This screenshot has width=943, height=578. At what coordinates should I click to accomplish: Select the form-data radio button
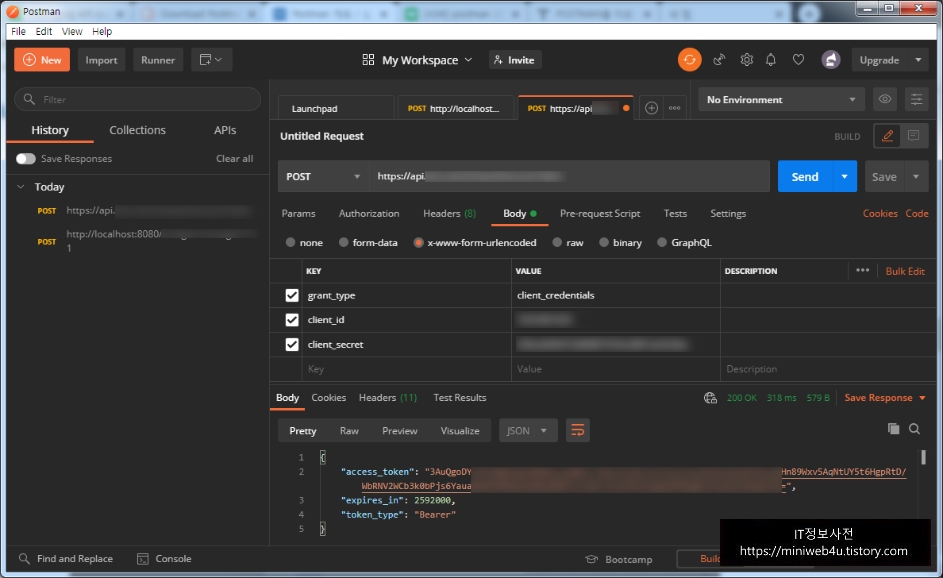[x=343, y=242]
